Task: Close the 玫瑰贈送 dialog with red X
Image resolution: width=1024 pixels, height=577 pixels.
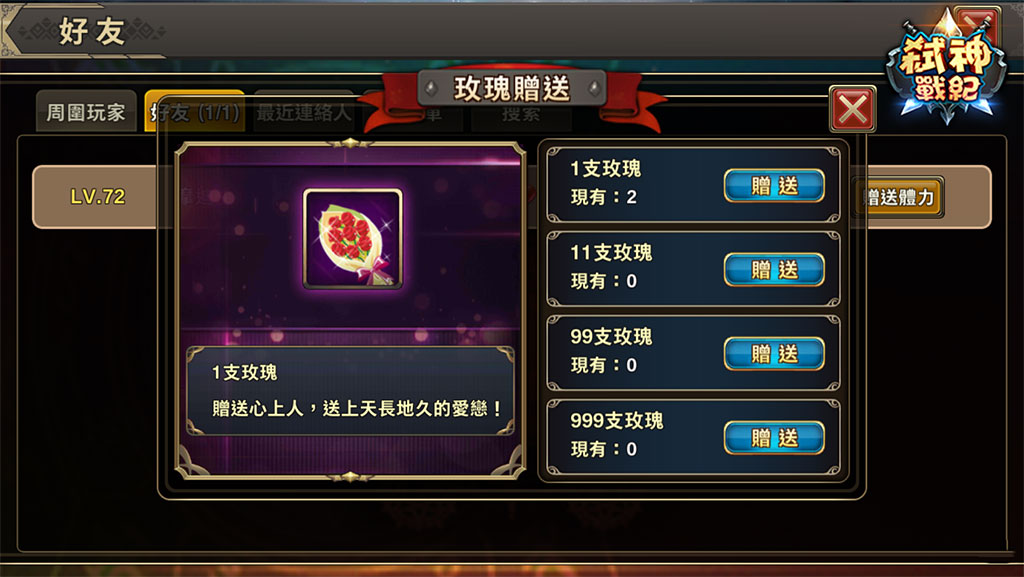Action: click(852, 109)
